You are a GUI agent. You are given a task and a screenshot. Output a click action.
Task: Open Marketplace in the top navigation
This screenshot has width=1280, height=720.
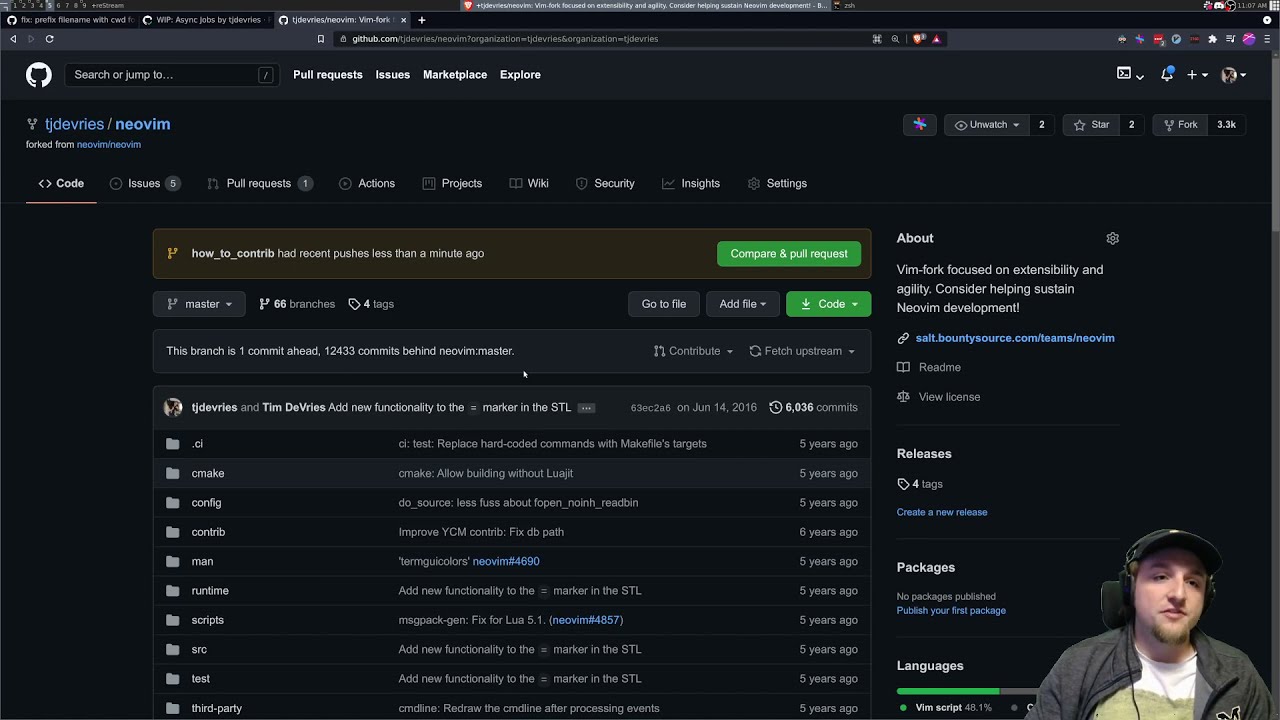455,75
